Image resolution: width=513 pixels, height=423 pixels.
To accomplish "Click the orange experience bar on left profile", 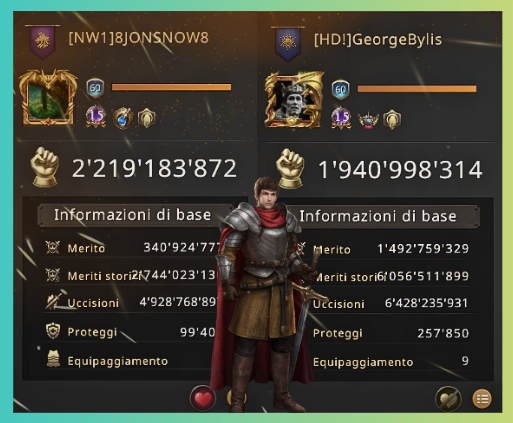I will point(171,87).
